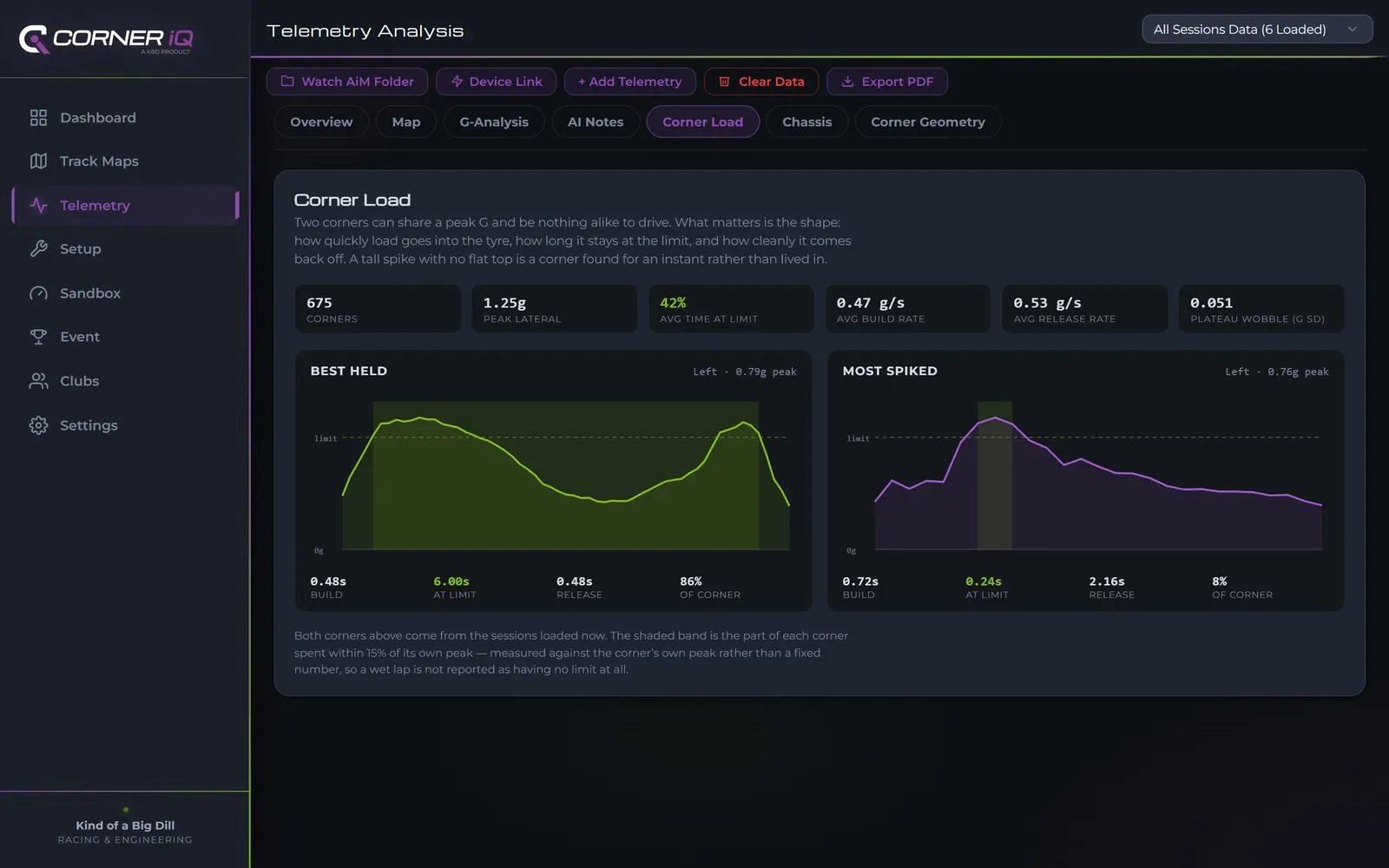
Task: Click the Sandbox gauge icon
Action: coord(38,293)
